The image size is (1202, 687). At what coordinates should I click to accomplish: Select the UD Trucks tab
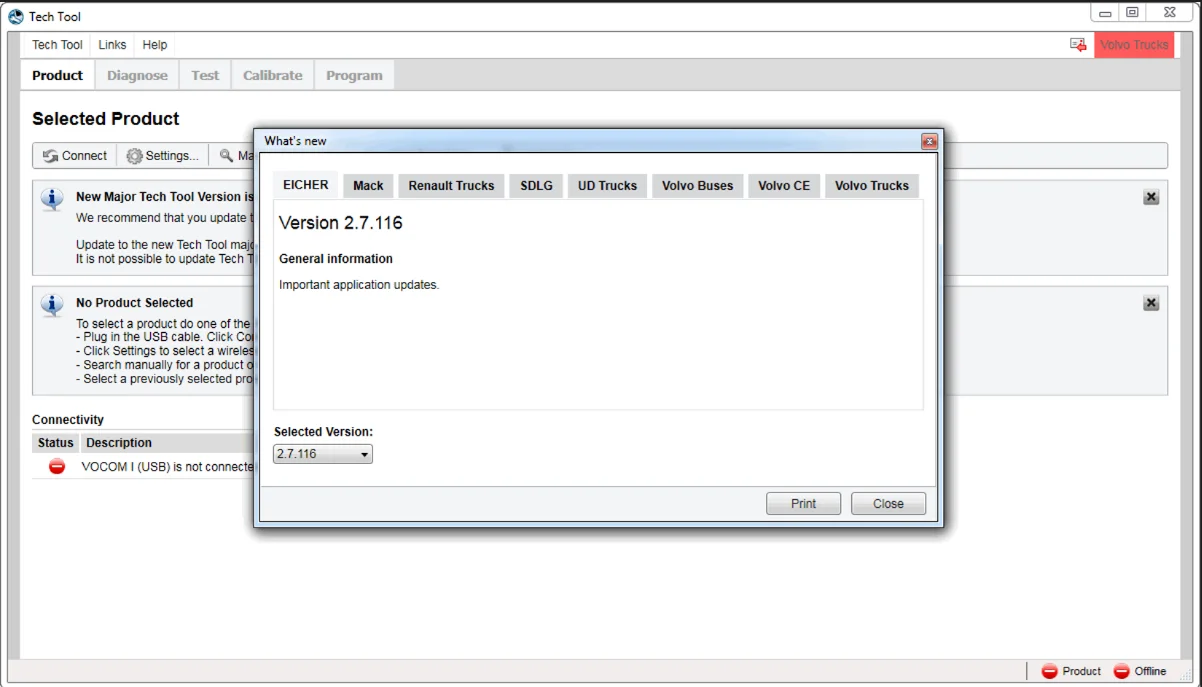point(607,186)
